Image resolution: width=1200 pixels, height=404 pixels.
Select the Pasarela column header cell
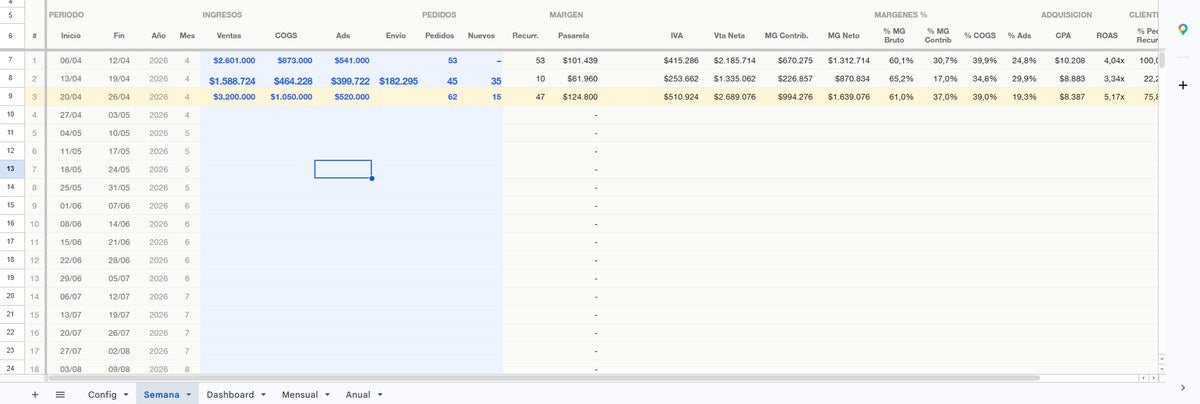click(574, 35)
